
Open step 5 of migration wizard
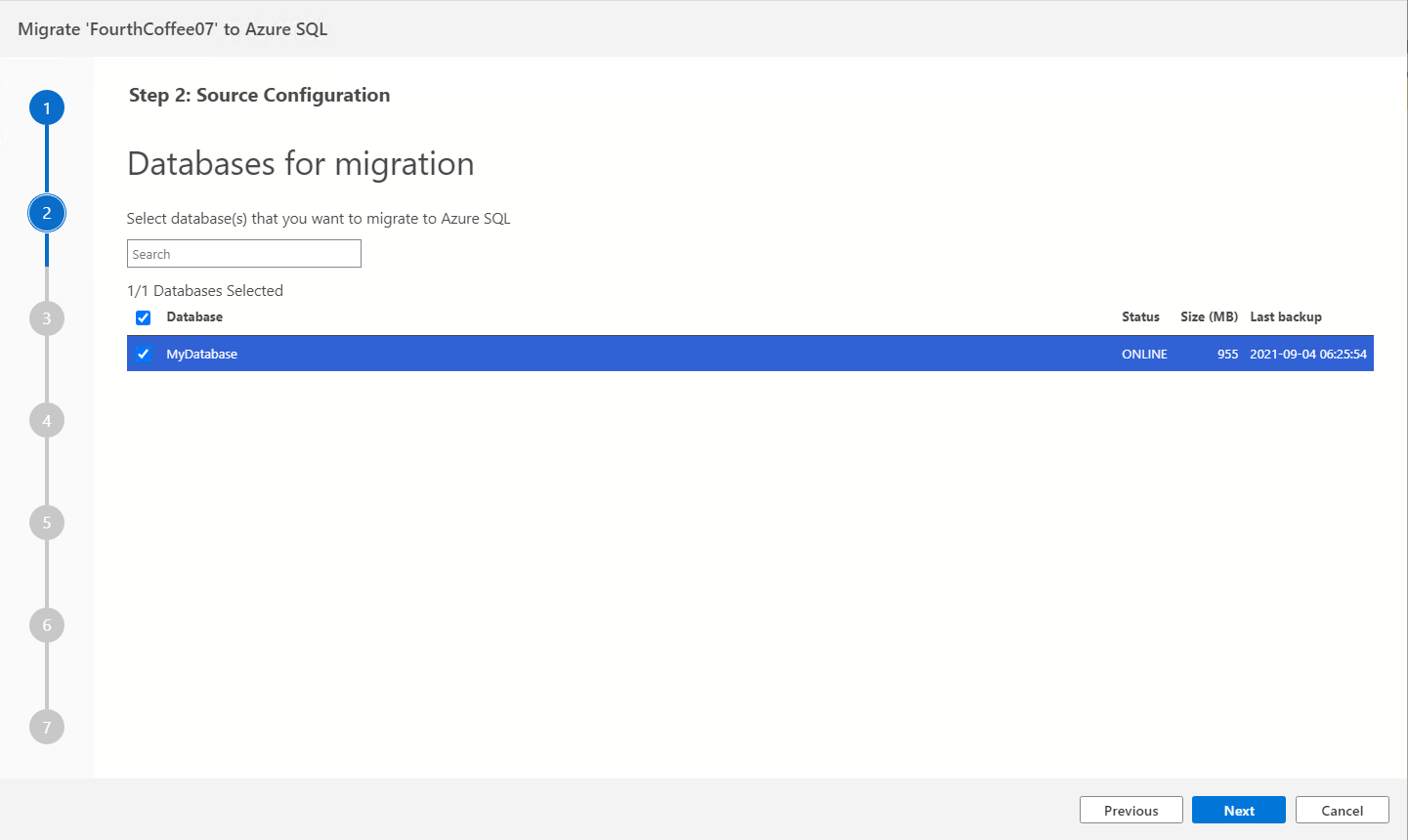click(47, 523)
